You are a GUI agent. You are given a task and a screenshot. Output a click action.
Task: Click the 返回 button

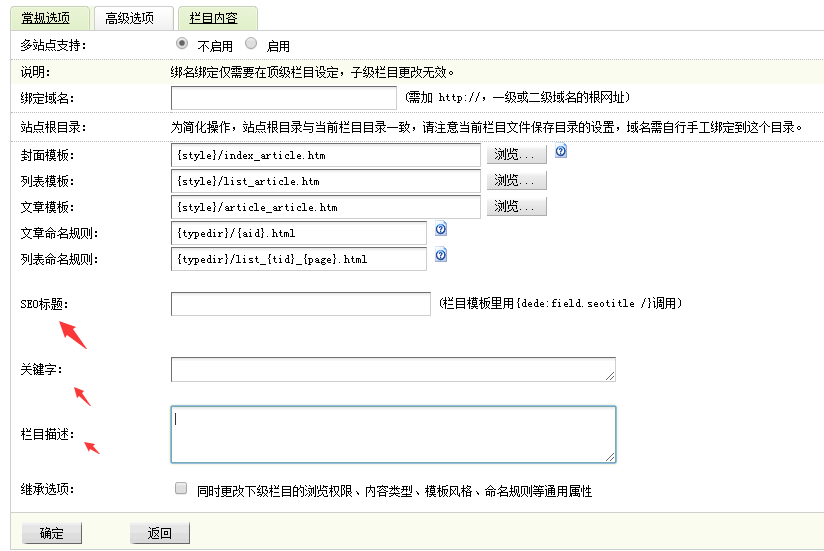coord(160,534)
